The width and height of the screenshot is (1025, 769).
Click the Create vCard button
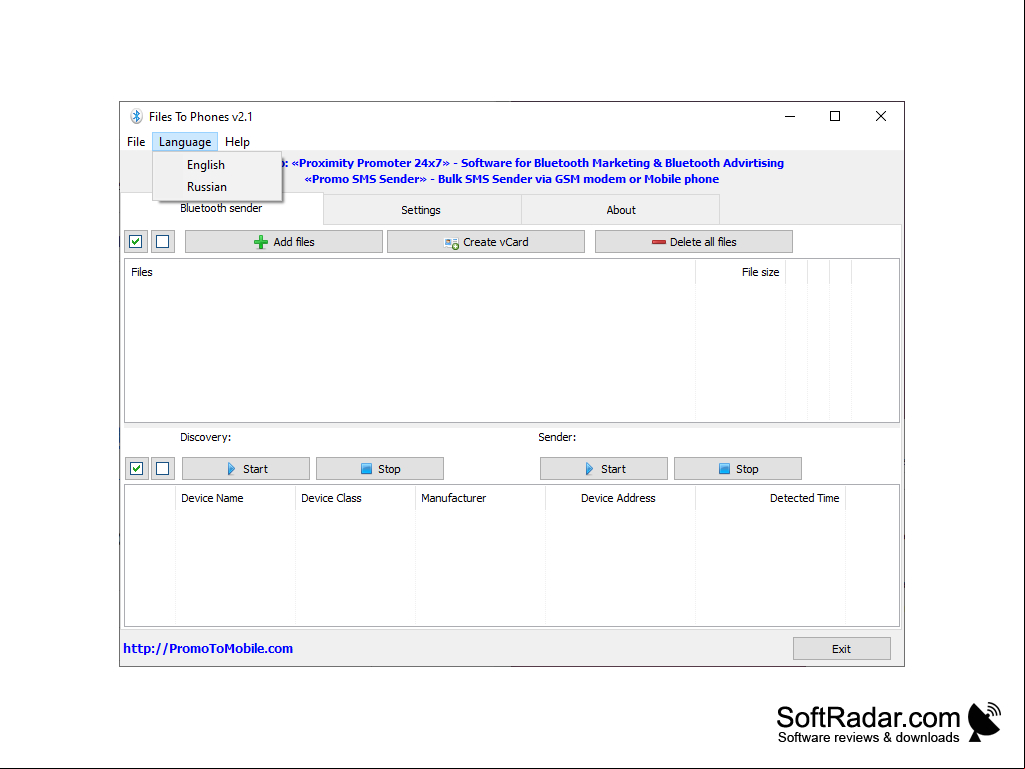click(x=486, y=241)
